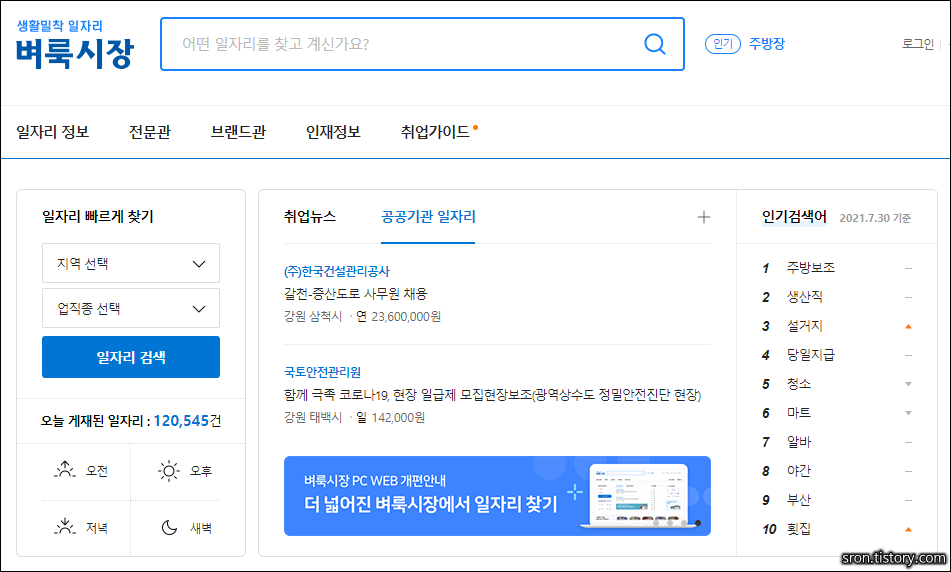Select popular search term 부산

point(799,500)
